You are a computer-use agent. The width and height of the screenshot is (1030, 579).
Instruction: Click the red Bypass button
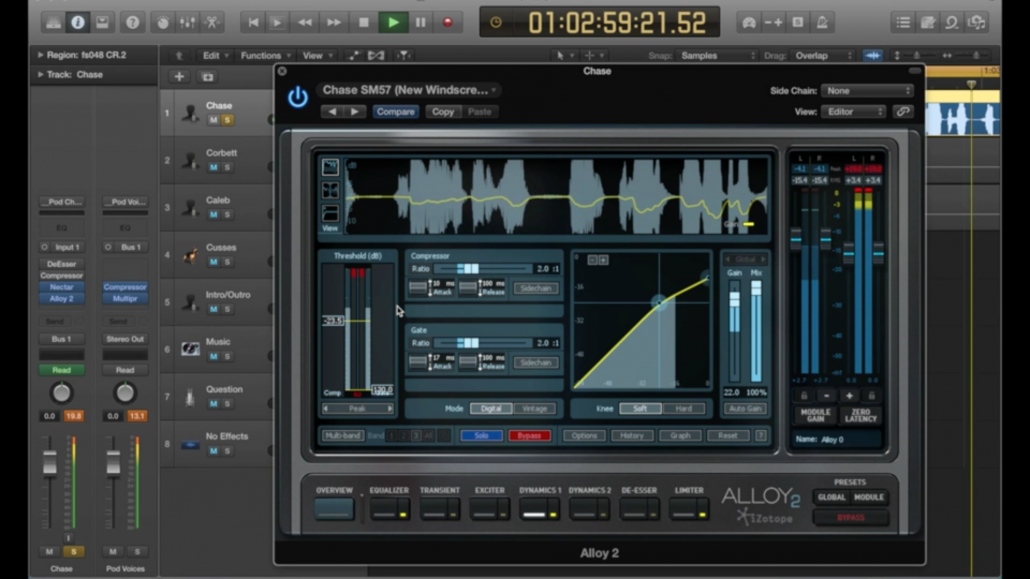(529, 436)
